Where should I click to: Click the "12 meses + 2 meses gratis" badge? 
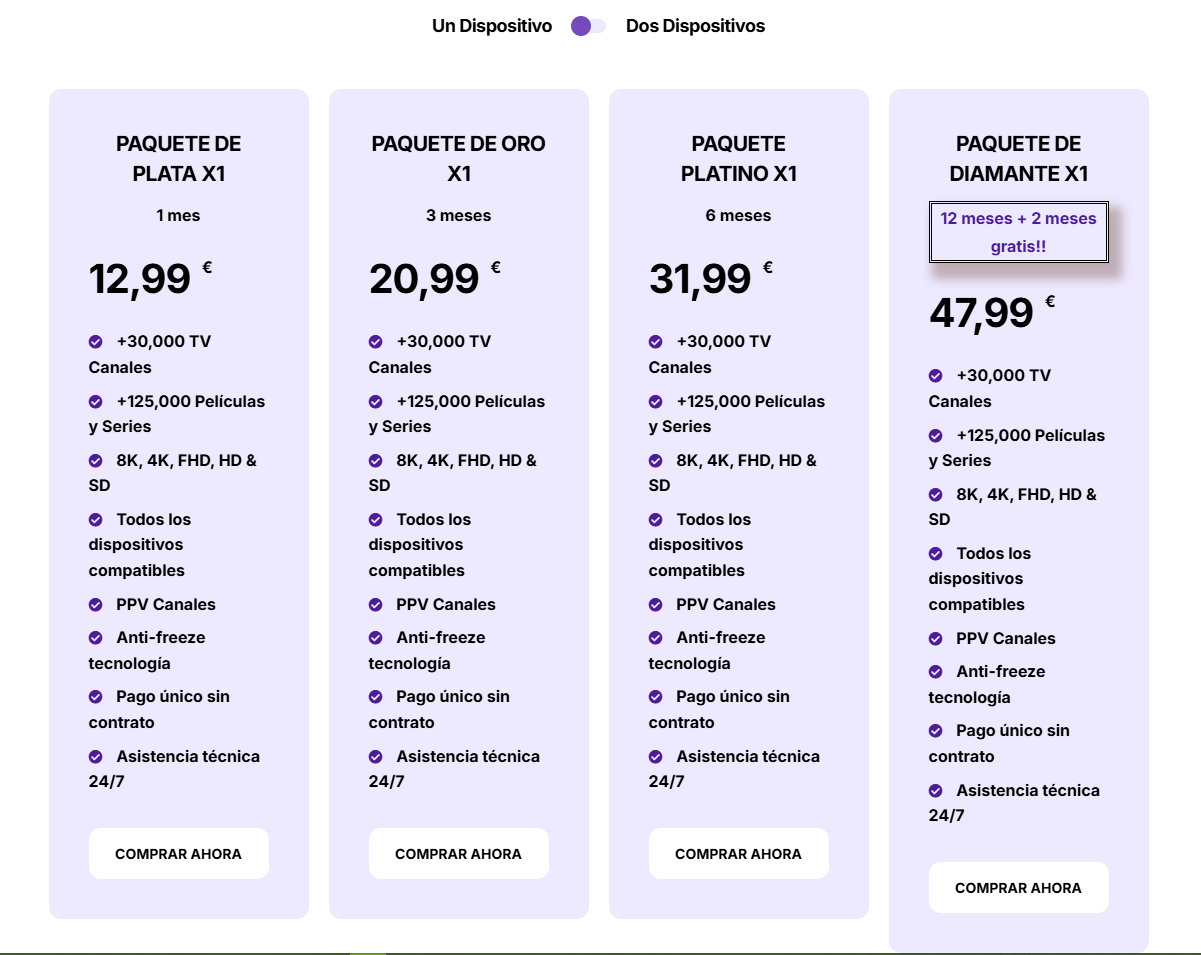1018,232
